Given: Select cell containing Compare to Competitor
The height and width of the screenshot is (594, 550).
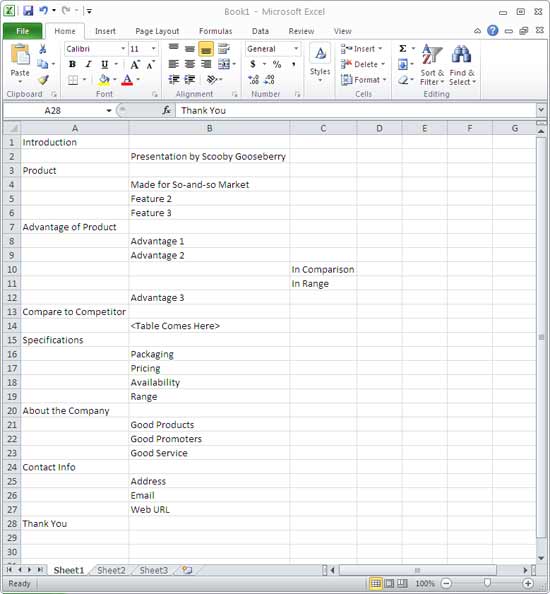Looking at the screenshot, I should pyautogui.click(x=75, y=312).
